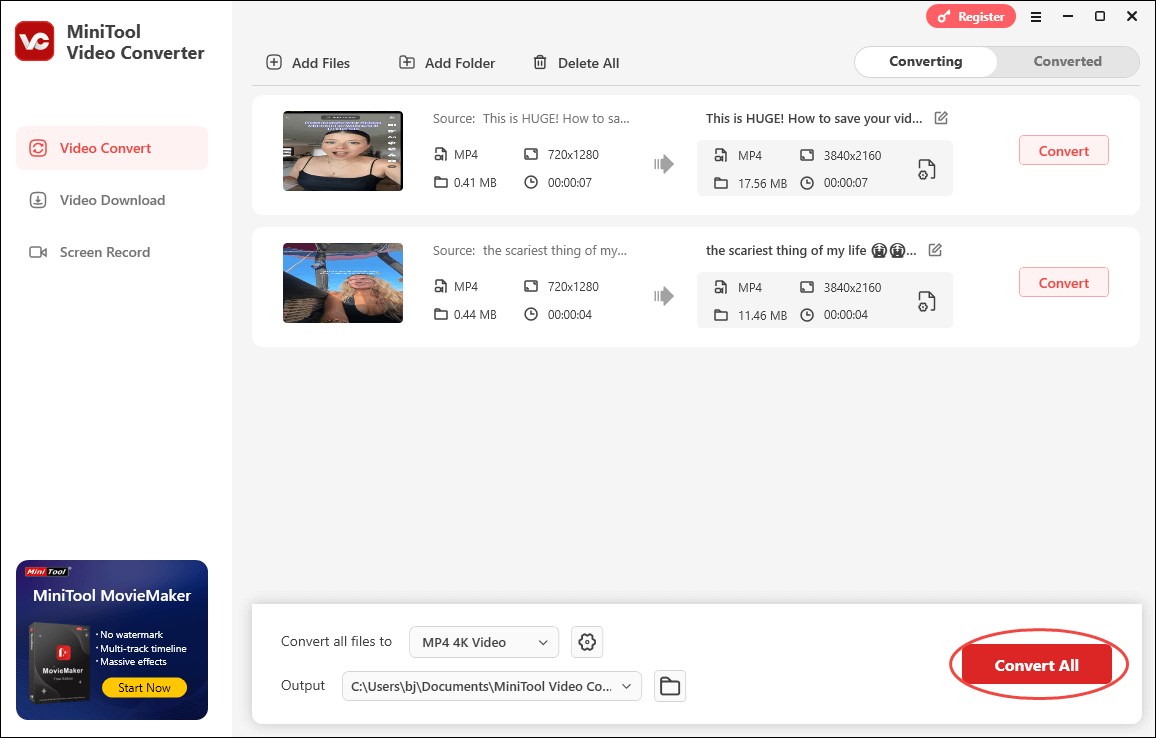Click thumbnail of the 'This is HUGE' video
This screenshot has width=1156, height=738.
point(343,151)
